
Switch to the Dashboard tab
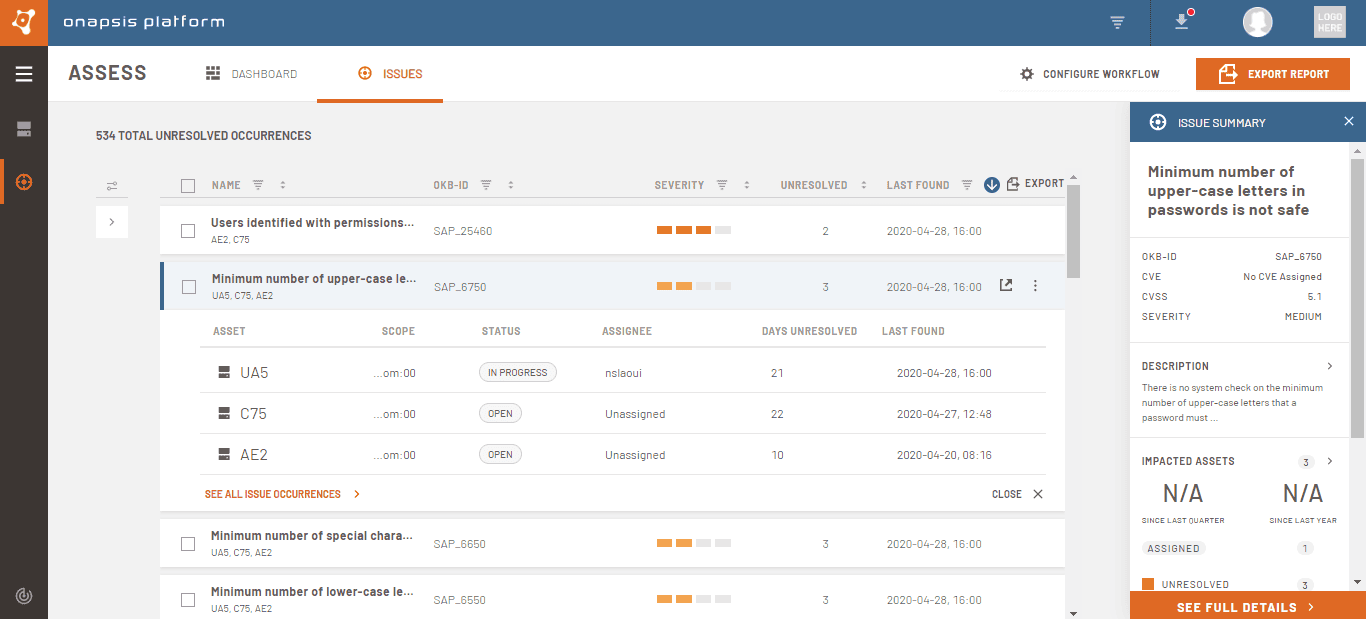(252, 74)
